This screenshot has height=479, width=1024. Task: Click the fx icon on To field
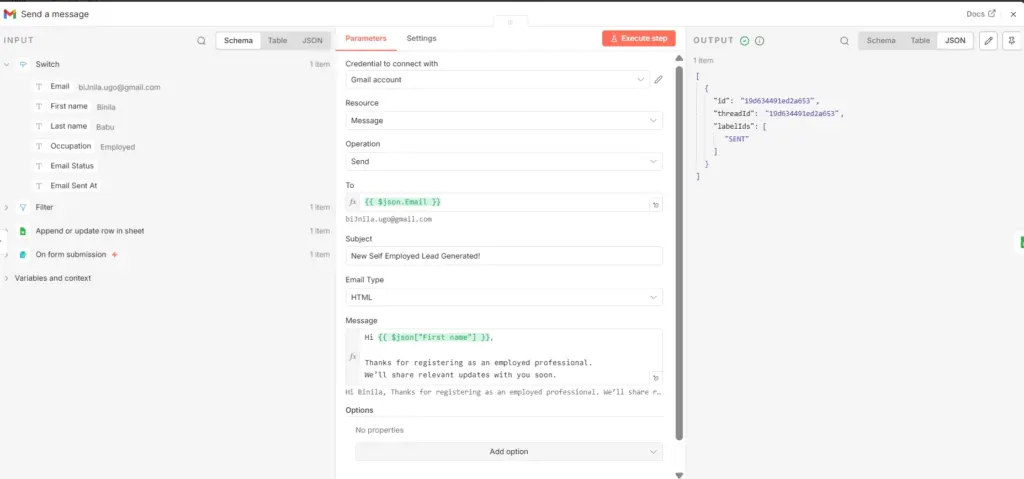pyautogui.click(x=353, y=203)
